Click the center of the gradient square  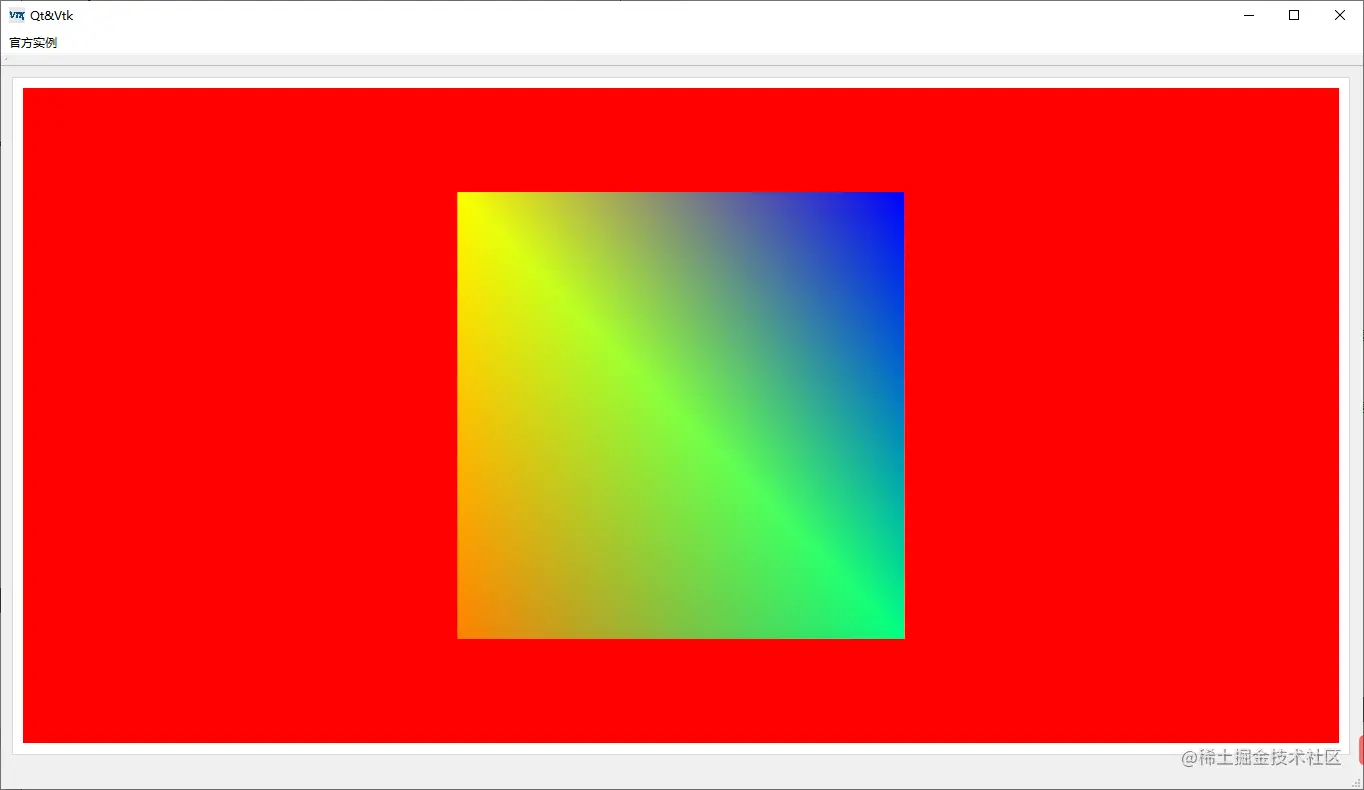tap(680, 414)
